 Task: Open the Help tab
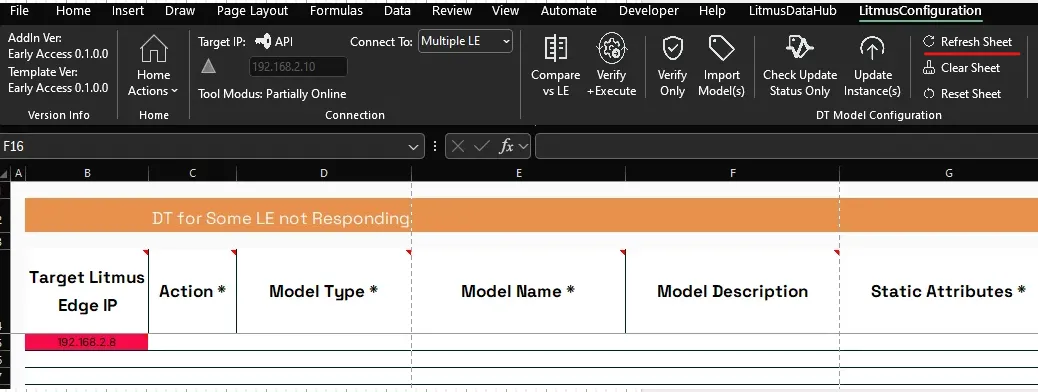712,11
